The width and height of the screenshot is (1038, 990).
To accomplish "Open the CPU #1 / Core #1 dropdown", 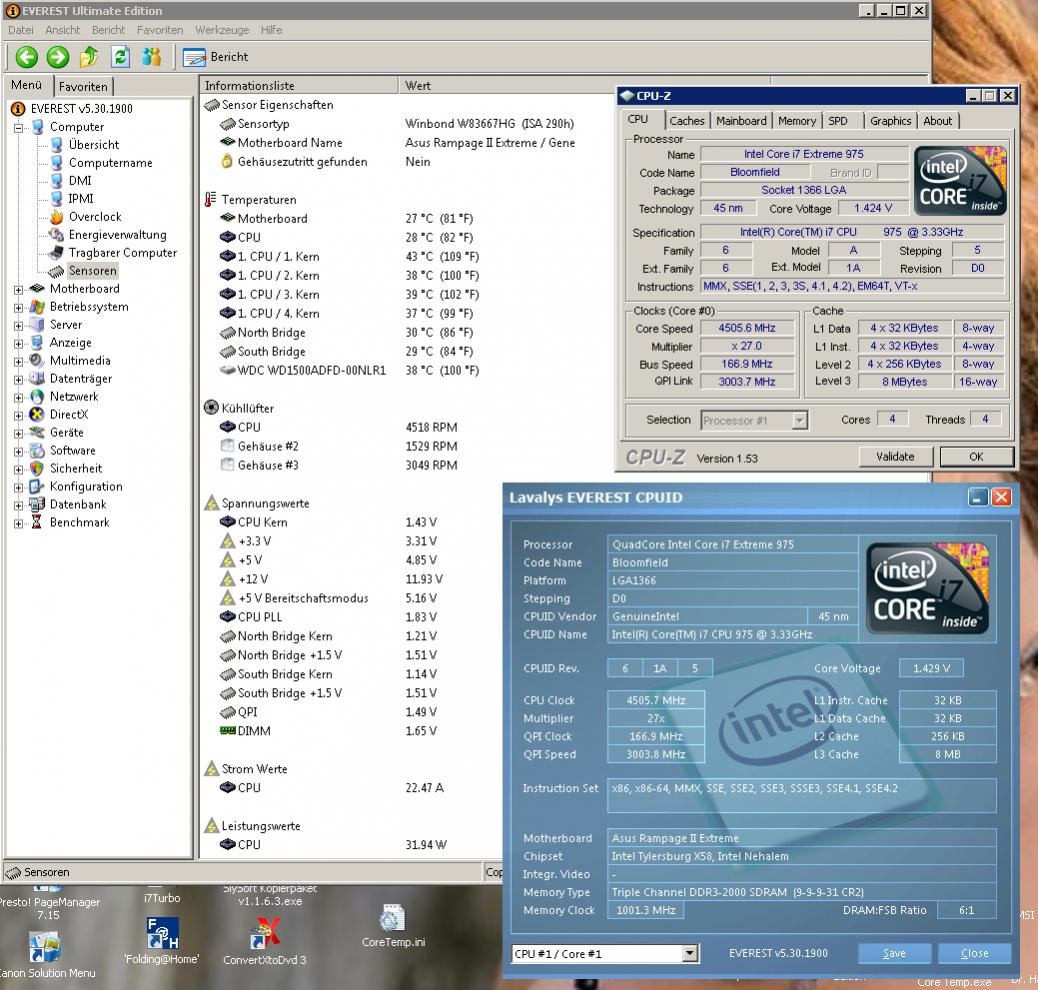I will point(605,954).
